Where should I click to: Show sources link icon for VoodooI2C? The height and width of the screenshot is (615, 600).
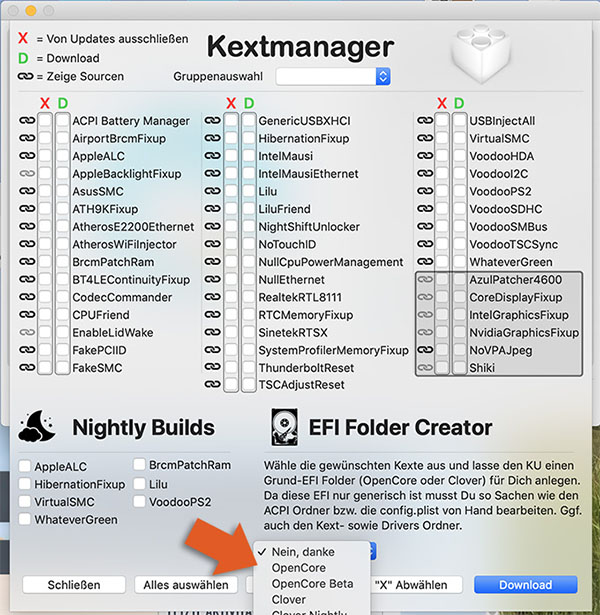point(425,173)
